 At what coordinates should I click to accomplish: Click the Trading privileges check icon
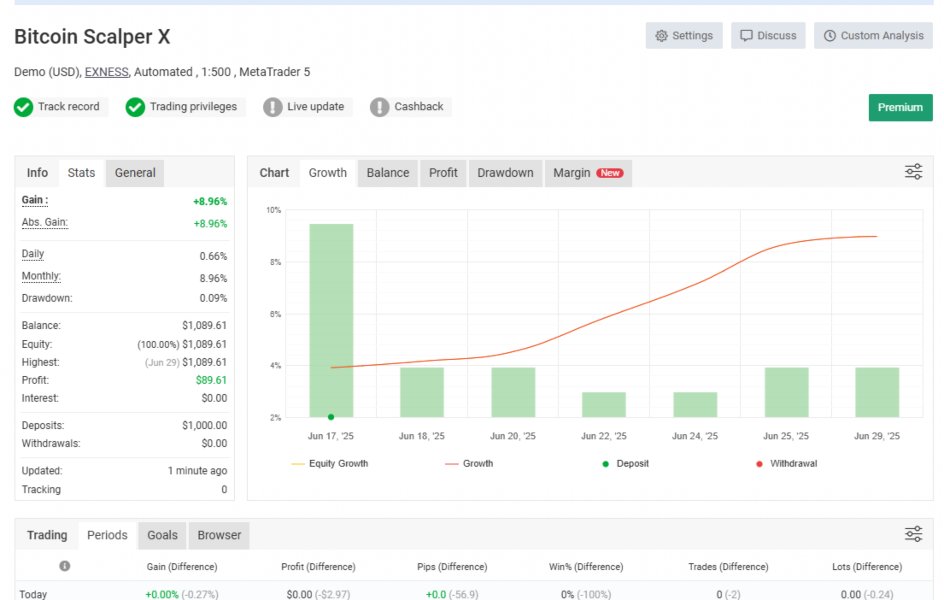point(135,107)
